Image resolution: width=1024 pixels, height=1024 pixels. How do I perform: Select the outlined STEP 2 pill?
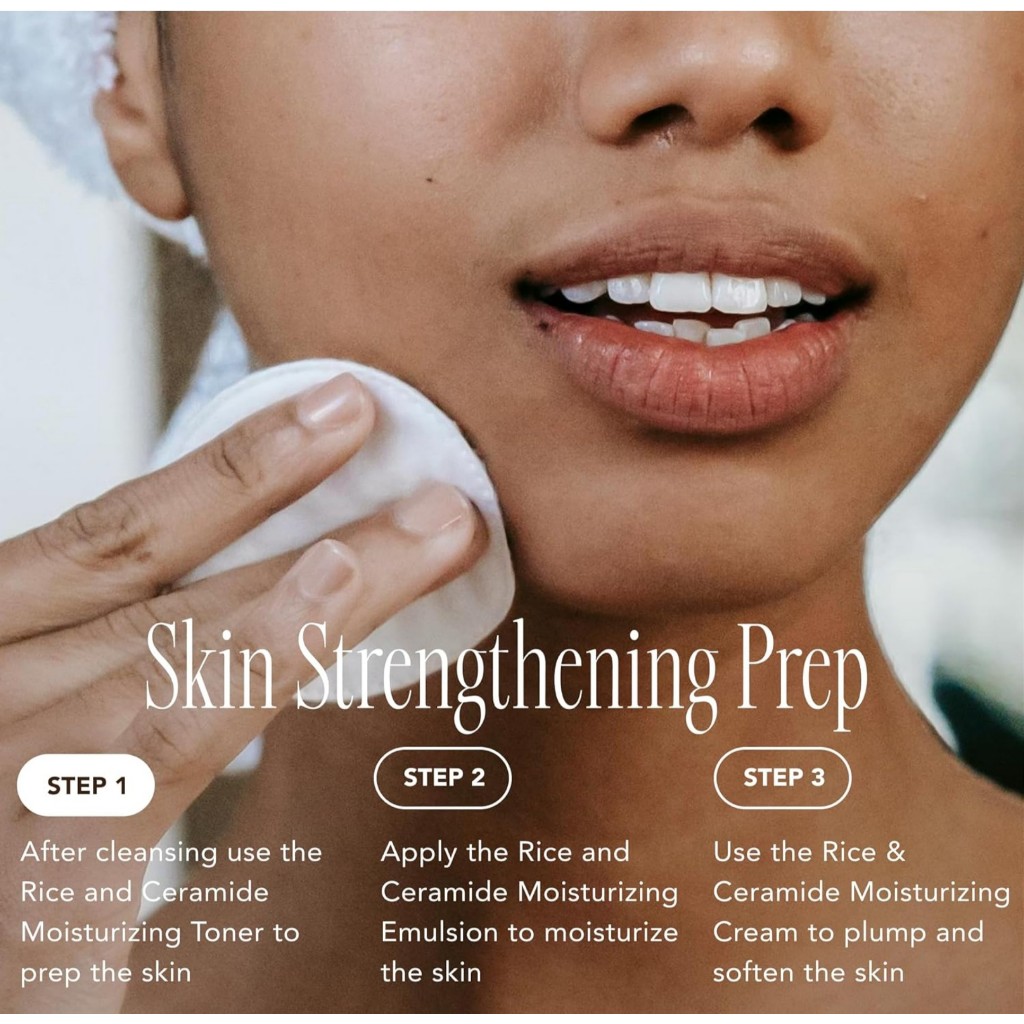(443, 778)
